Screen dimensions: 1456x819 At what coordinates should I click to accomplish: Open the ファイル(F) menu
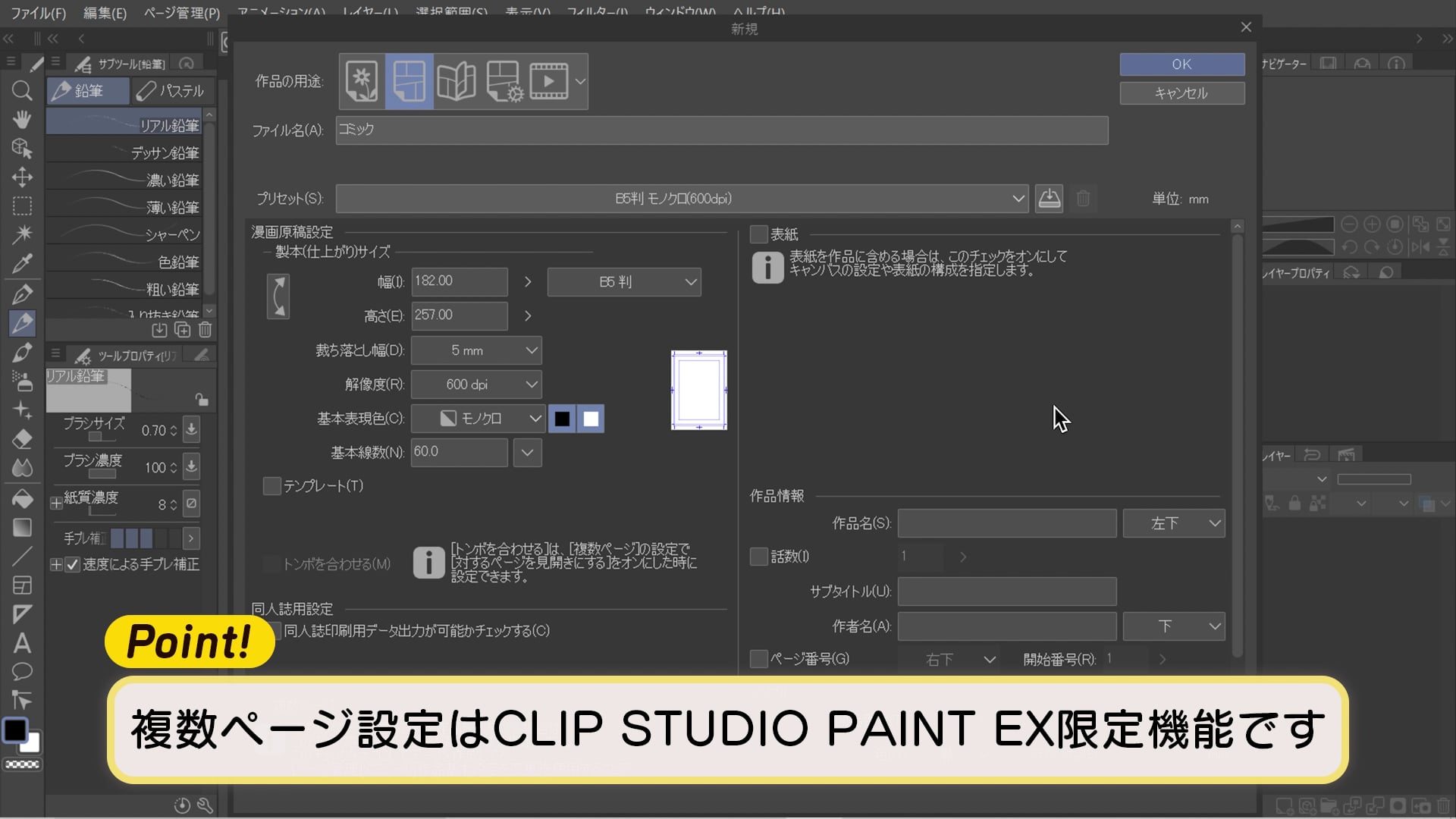click(38, 13)
